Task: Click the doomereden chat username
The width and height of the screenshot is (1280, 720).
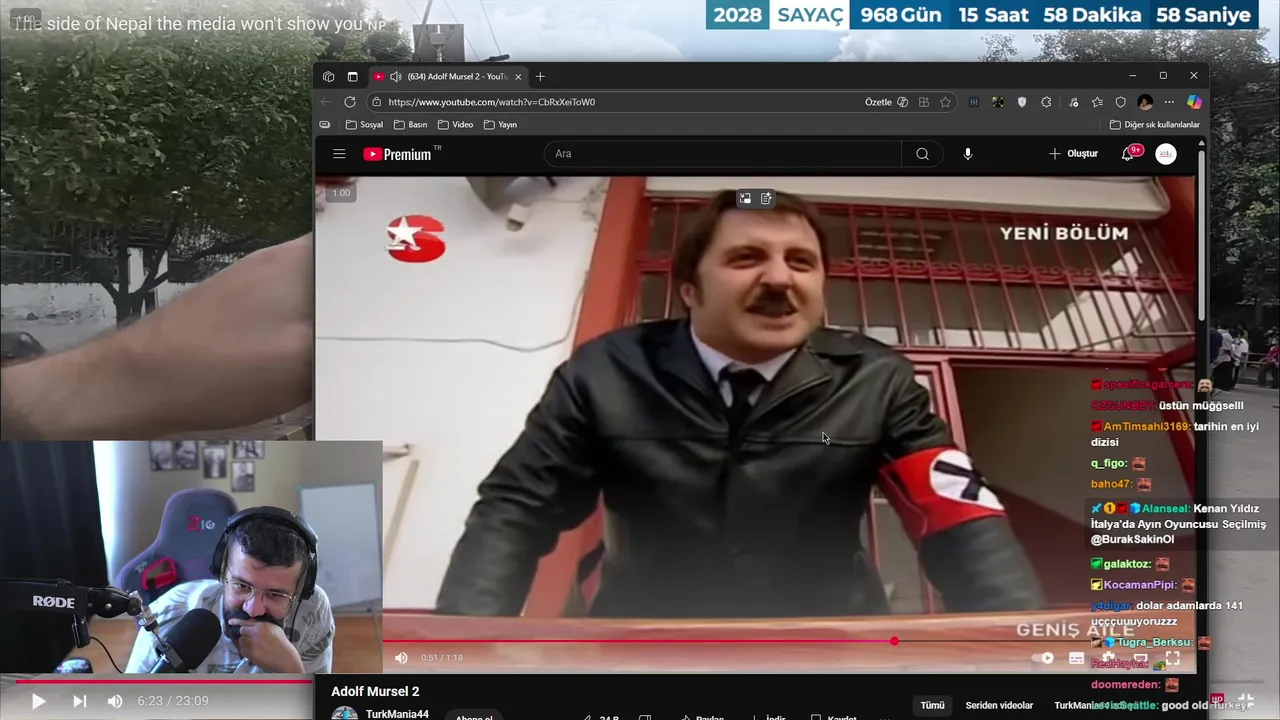Action: coord(1125,685)
